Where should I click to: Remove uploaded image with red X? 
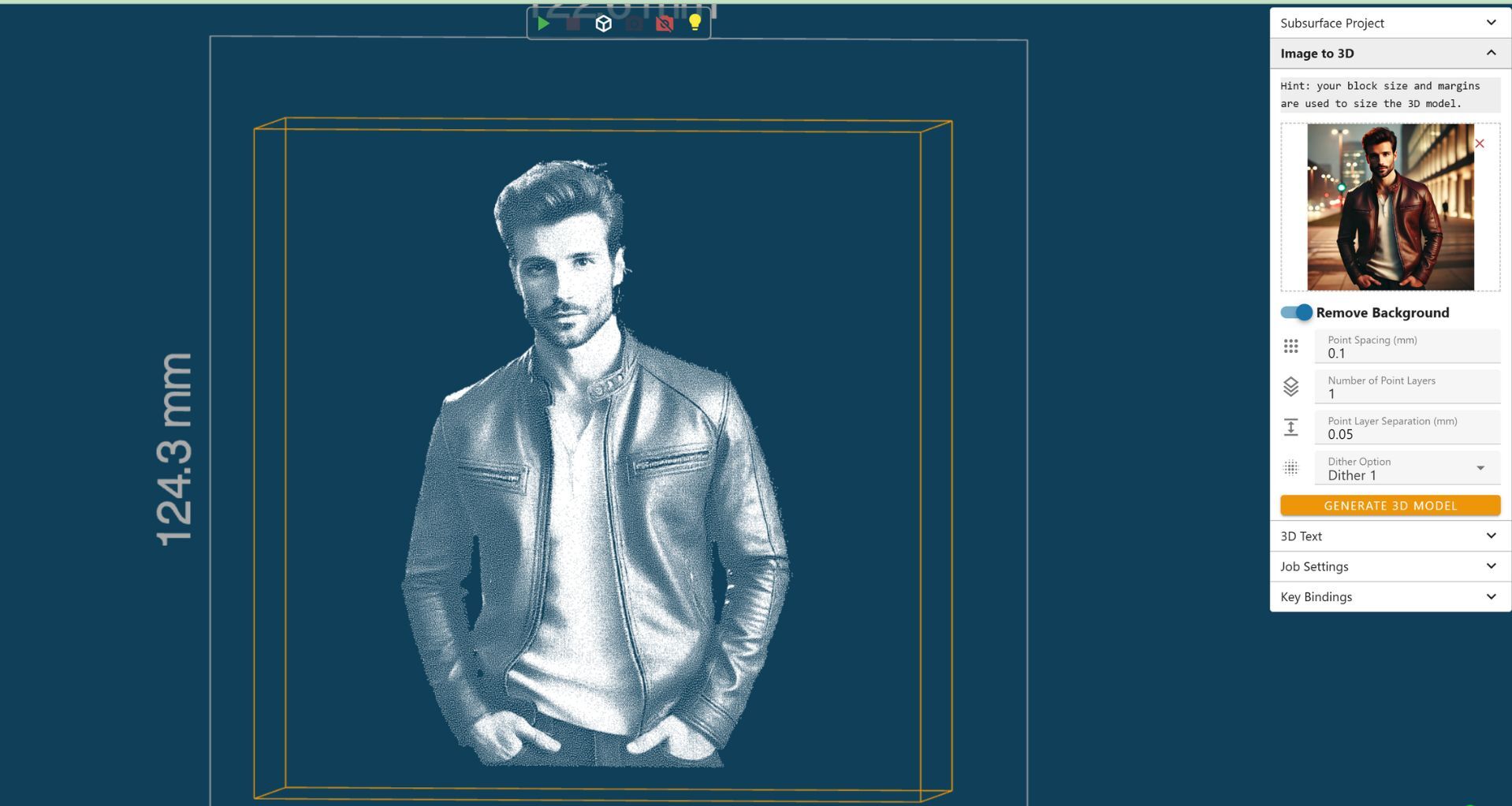(x=1480, y=143)
